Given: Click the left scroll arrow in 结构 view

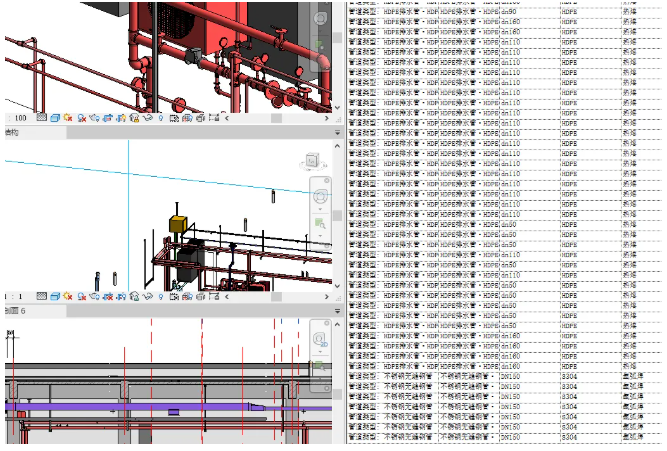Looking at the screenshot, I should [227, 297].
